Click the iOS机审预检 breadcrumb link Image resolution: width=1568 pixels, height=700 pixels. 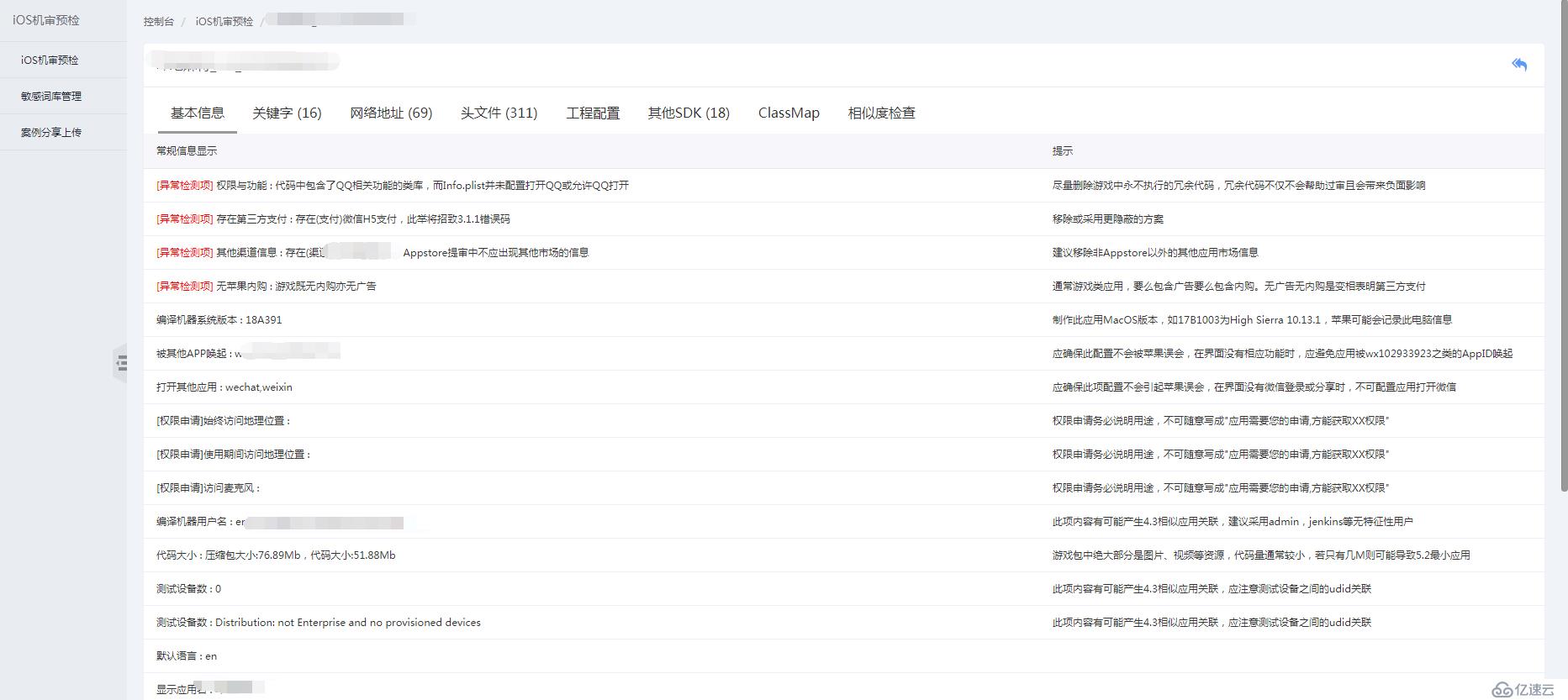click(x=224, y=22)
